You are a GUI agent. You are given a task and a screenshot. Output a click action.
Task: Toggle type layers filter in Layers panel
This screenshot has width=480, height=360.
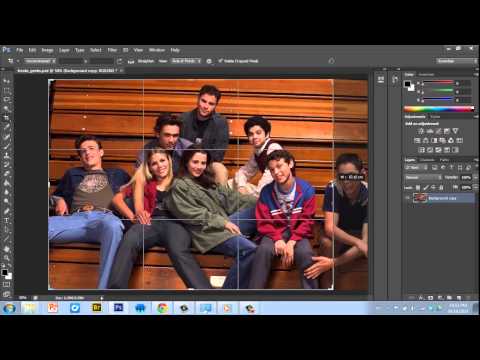coord(451,167)
